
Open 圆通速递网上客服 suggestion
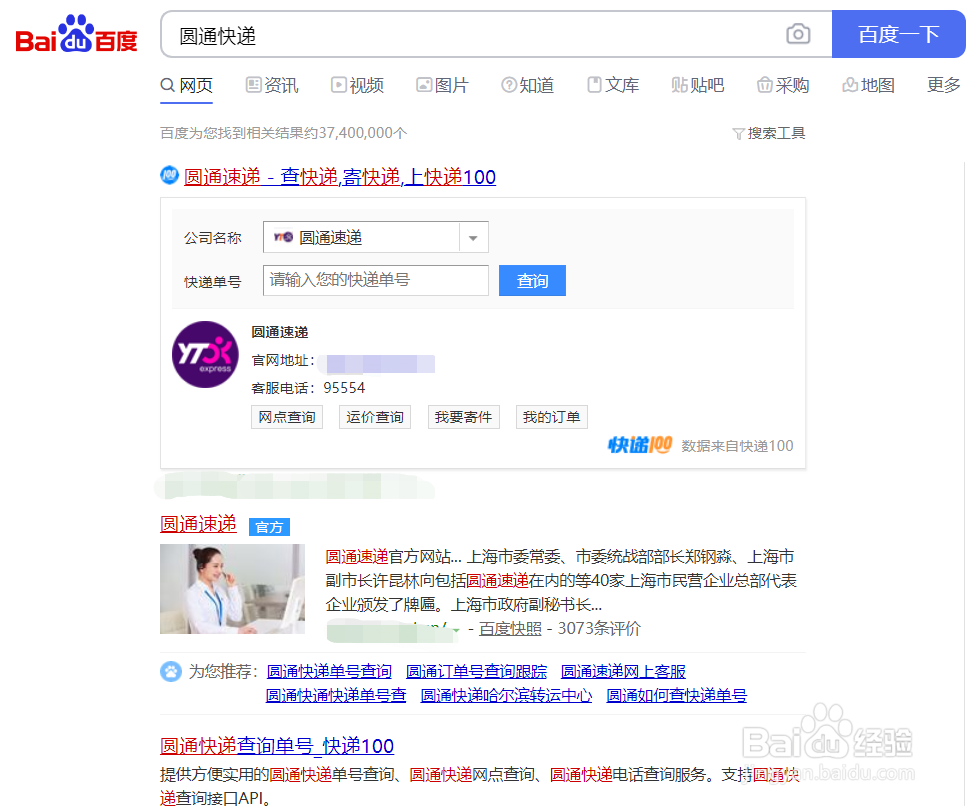point(623,671)
